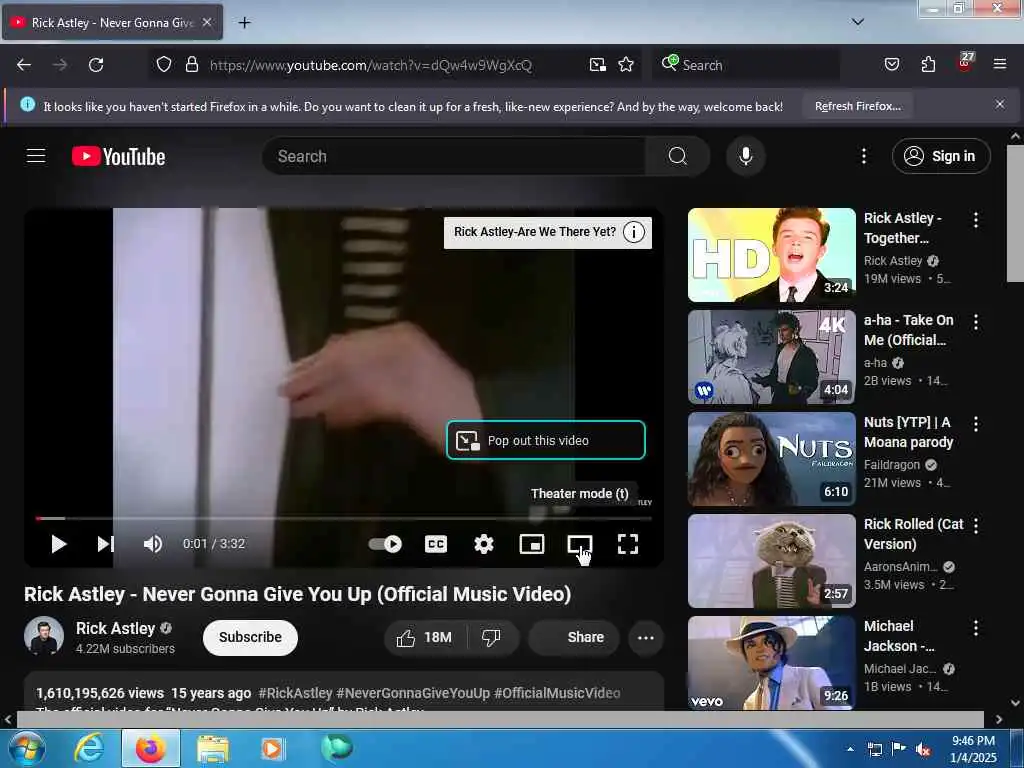Open Firefox extensions puzzle icon
Image resolution: width=1024 pixels, height=768 pixels.
pos(928,64)
